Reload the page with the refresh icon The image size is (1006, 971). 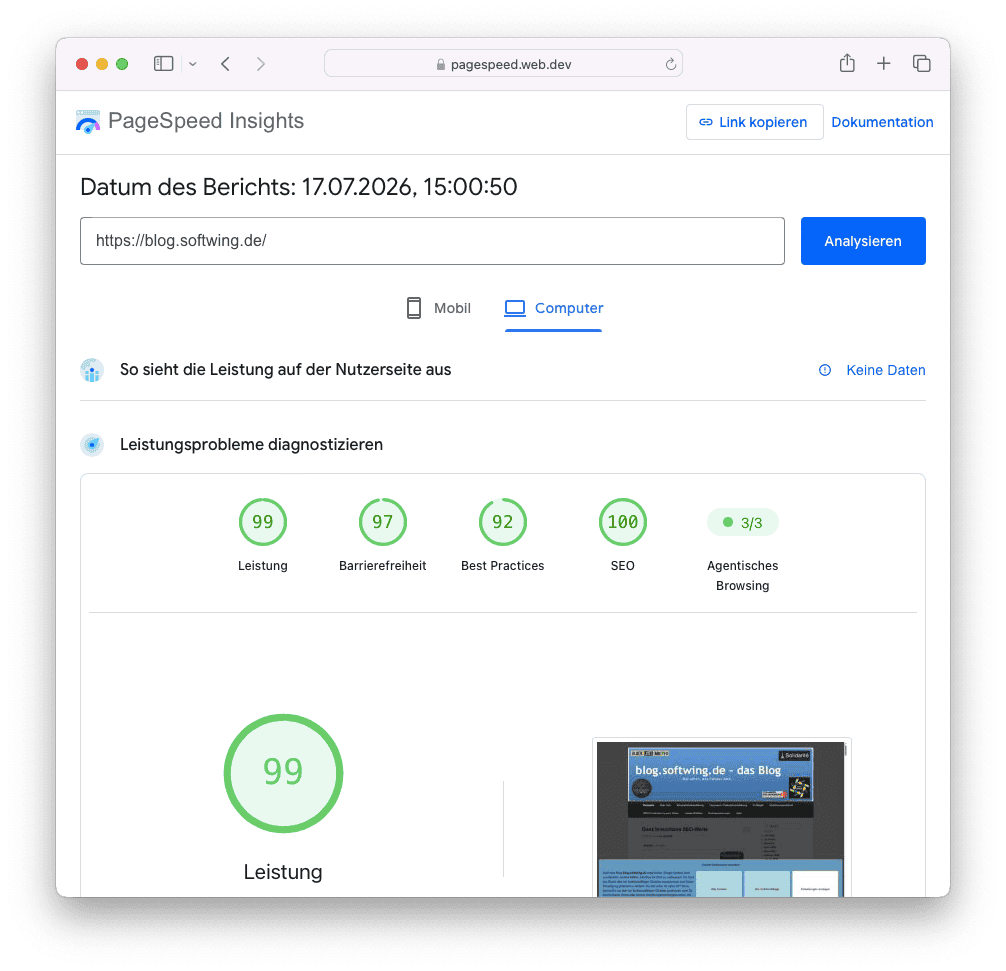[670, 64]
